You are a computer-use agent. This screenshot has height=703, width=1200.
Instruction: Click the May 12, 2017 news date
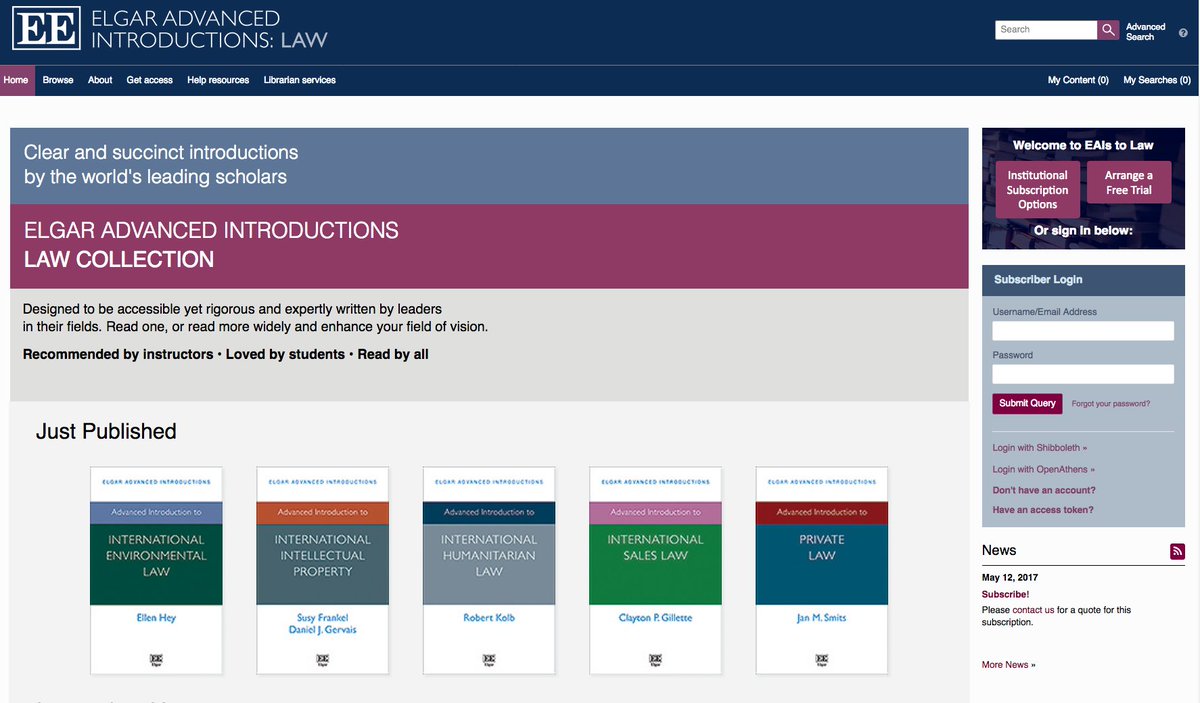point(1010,578)
